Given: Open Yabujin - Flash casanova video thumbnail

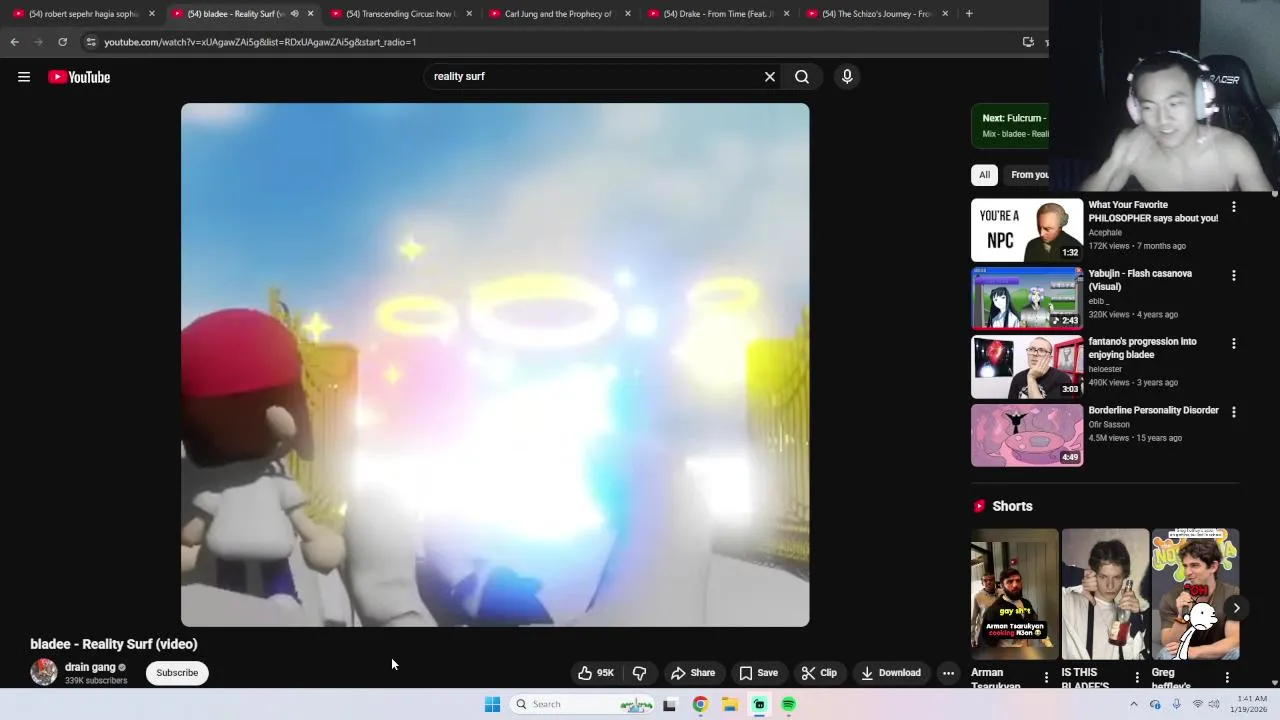Looking at the screenshot, I should tap(1027, 298).
